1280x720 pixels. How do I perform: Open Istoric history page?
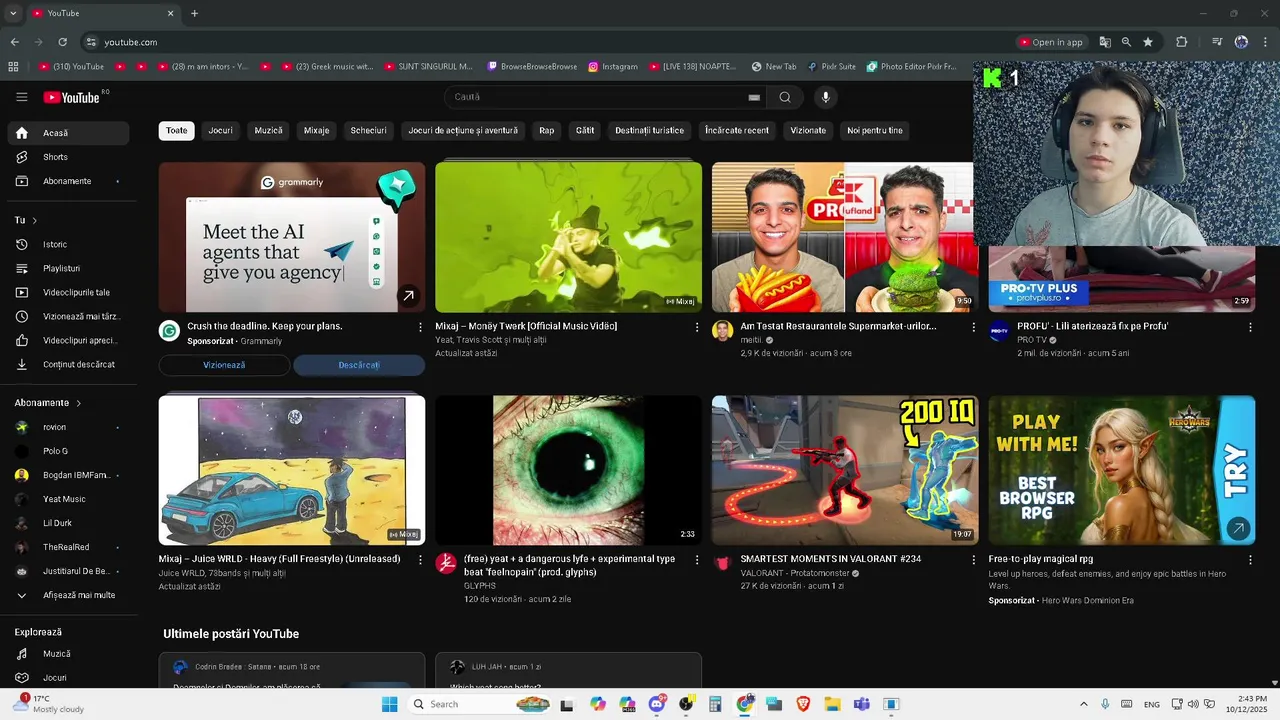tap(68, 244)
